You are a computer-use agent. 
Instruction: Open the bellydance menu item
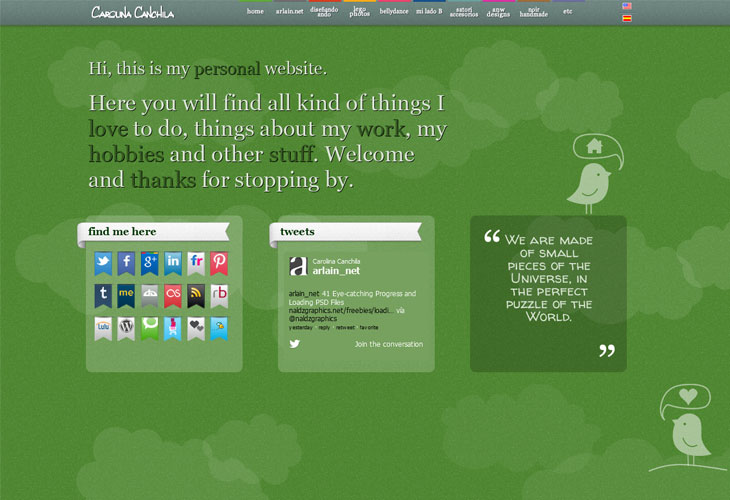coord(393,12)
